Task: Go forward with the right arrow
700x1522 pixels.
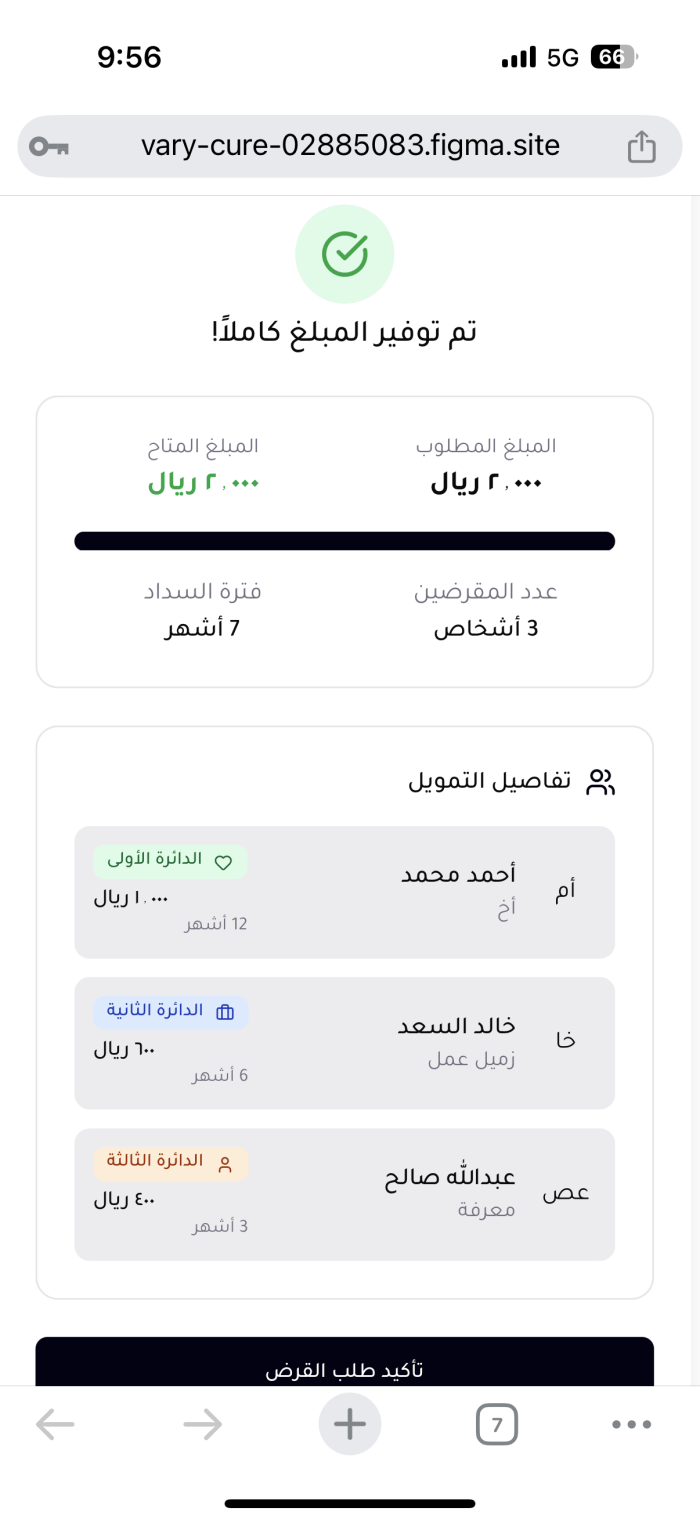Action: (x=203, y=1424)
